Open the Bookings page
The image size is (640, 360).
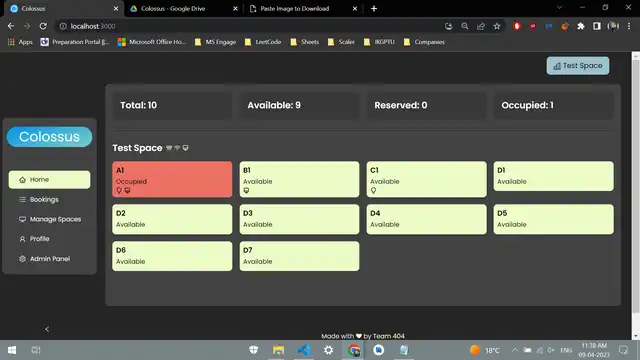pos(44,200)
